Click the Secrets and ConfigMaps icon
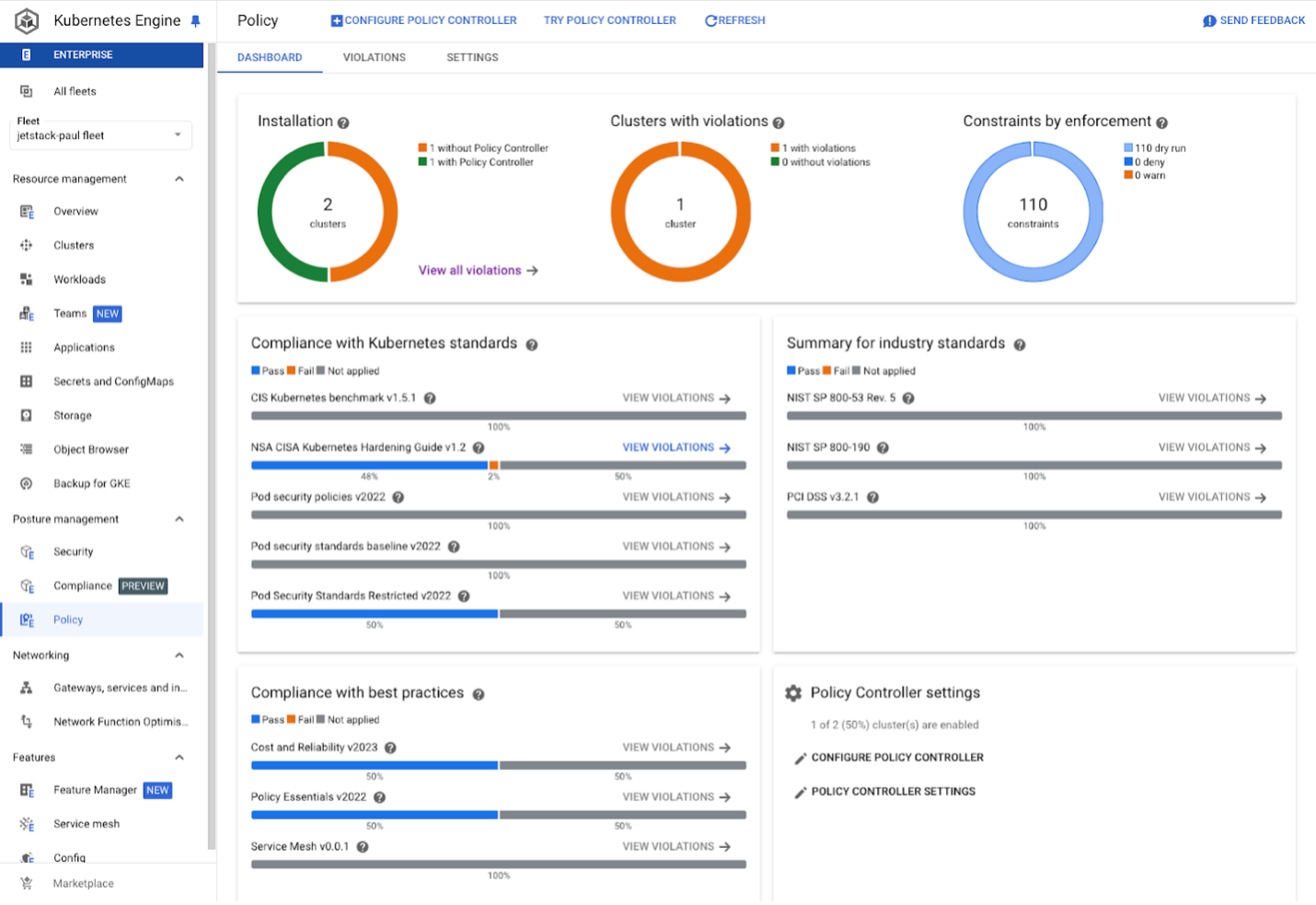Screen dimensions: 1316x905 tap(27, 382)
